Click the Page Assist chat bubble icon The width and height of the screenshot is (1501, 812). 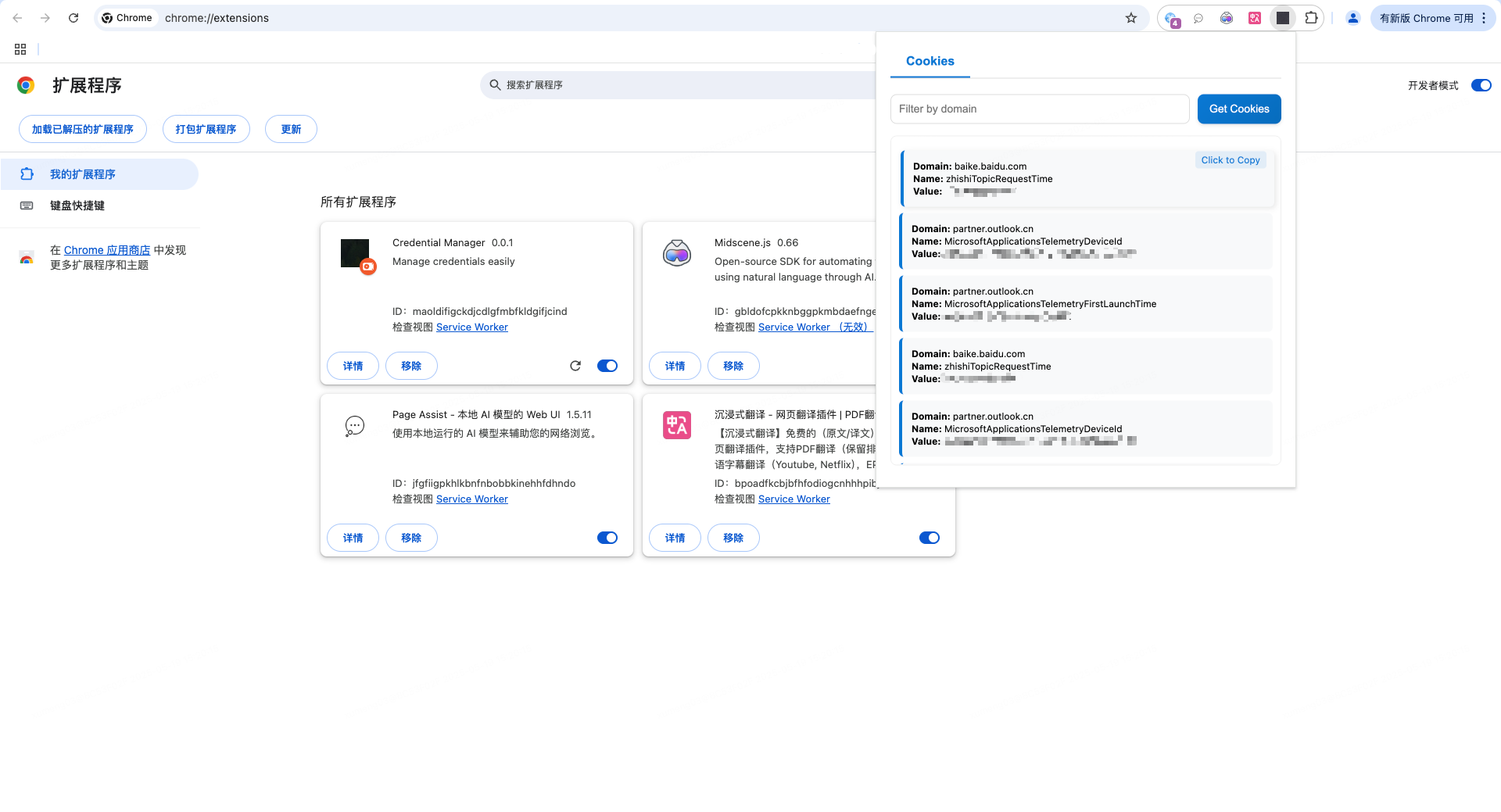click(x=355, y=426)
